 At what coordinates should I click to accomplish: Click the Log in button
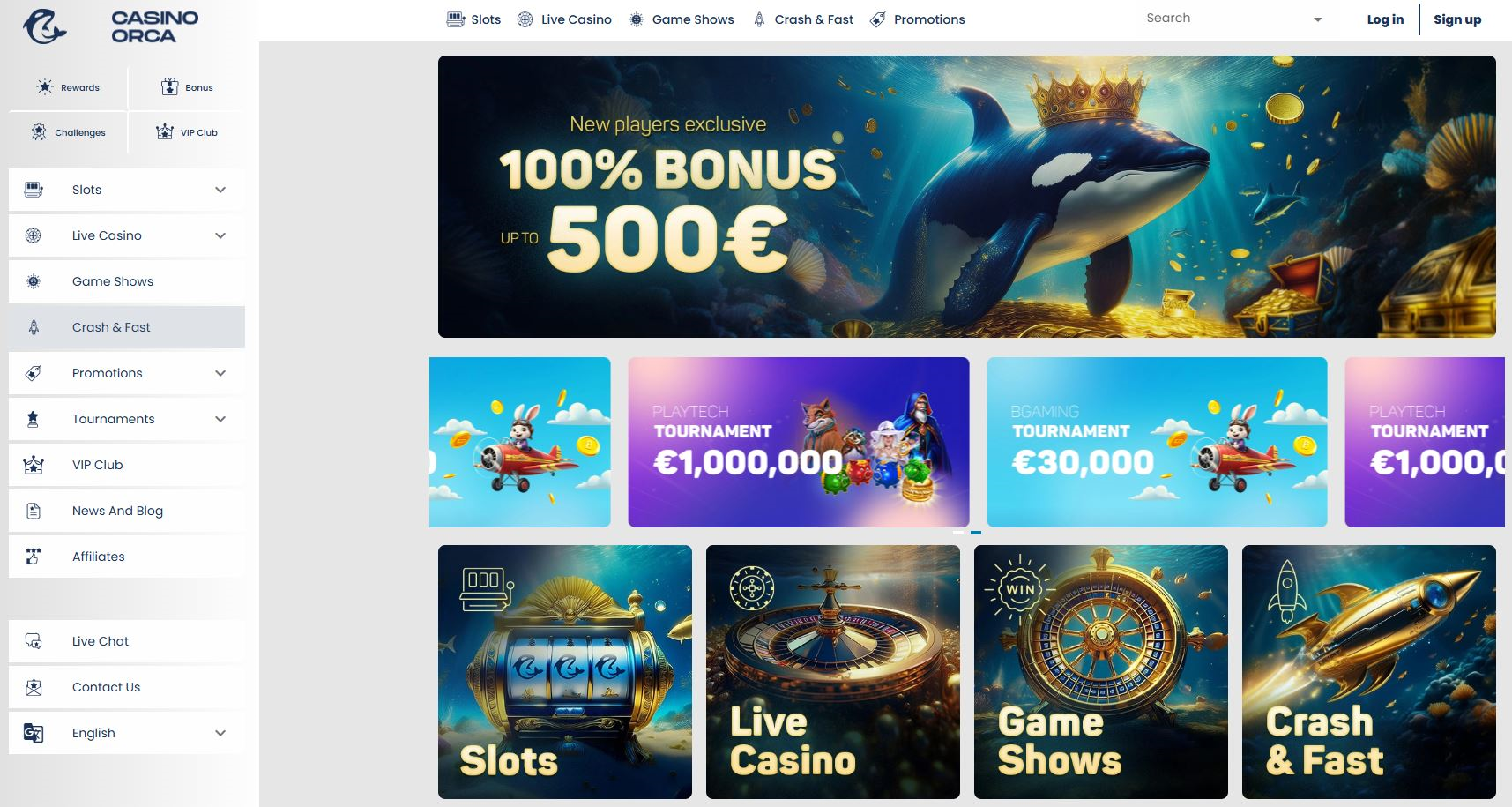1385,19
